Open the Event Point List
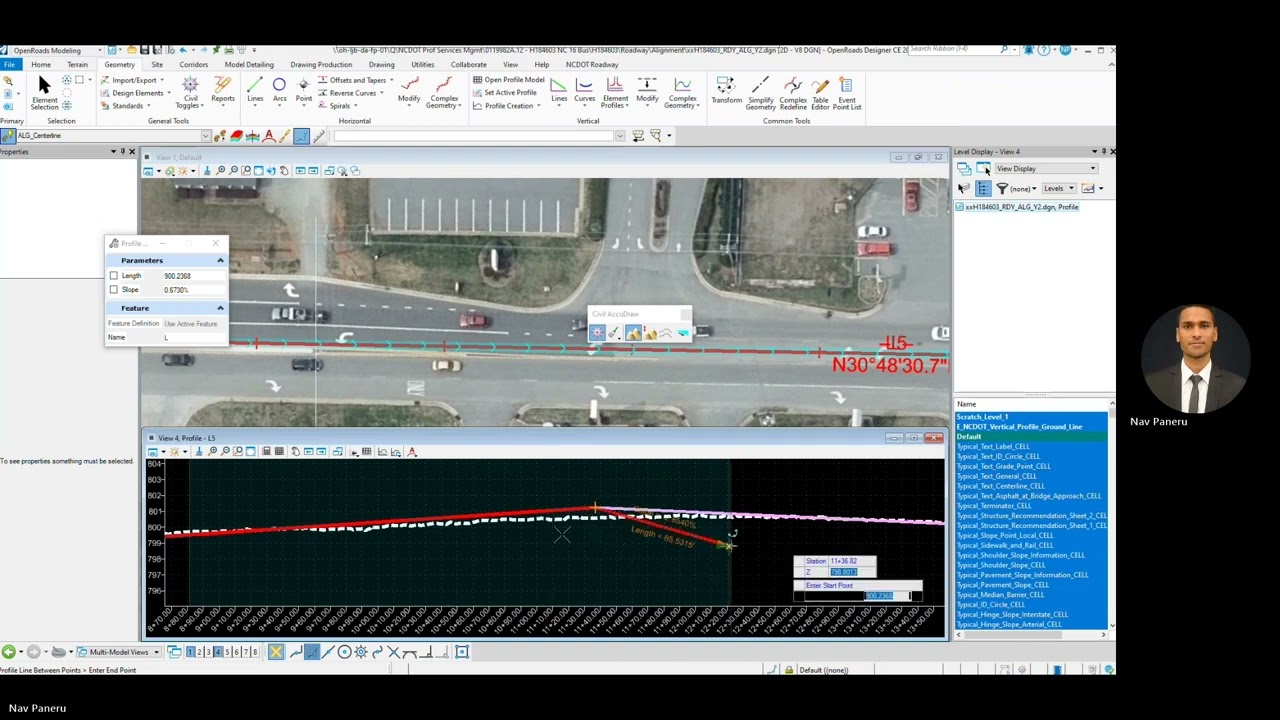This screenshot has height=720, width=1280. (x=847, y=92)
